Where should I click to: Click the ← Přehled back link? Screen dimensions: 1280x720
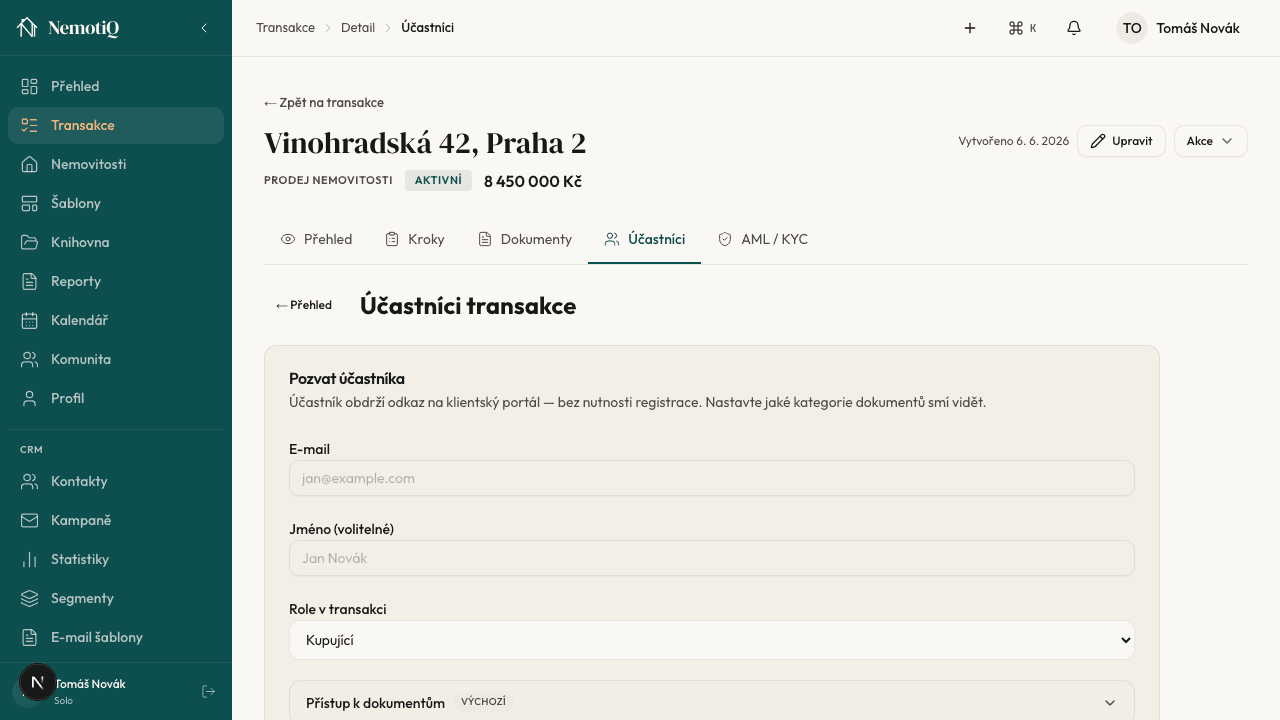tap(304, 305)
